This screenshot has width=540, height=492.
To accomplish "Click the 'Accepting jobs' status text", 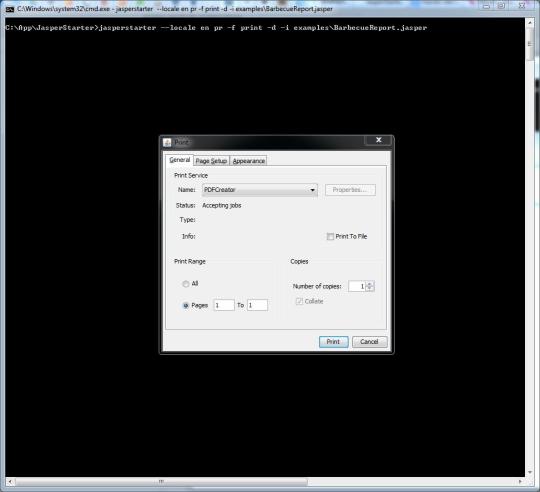I will (x=221, y=206).
